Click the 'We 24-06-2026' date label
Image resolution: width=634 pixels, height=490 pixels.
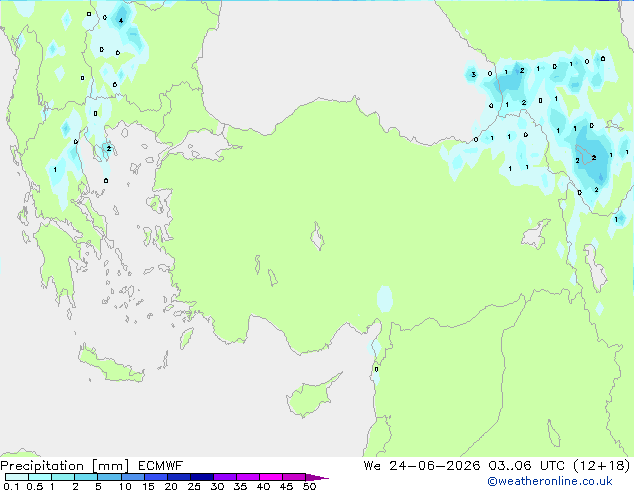tap(422, 466)
